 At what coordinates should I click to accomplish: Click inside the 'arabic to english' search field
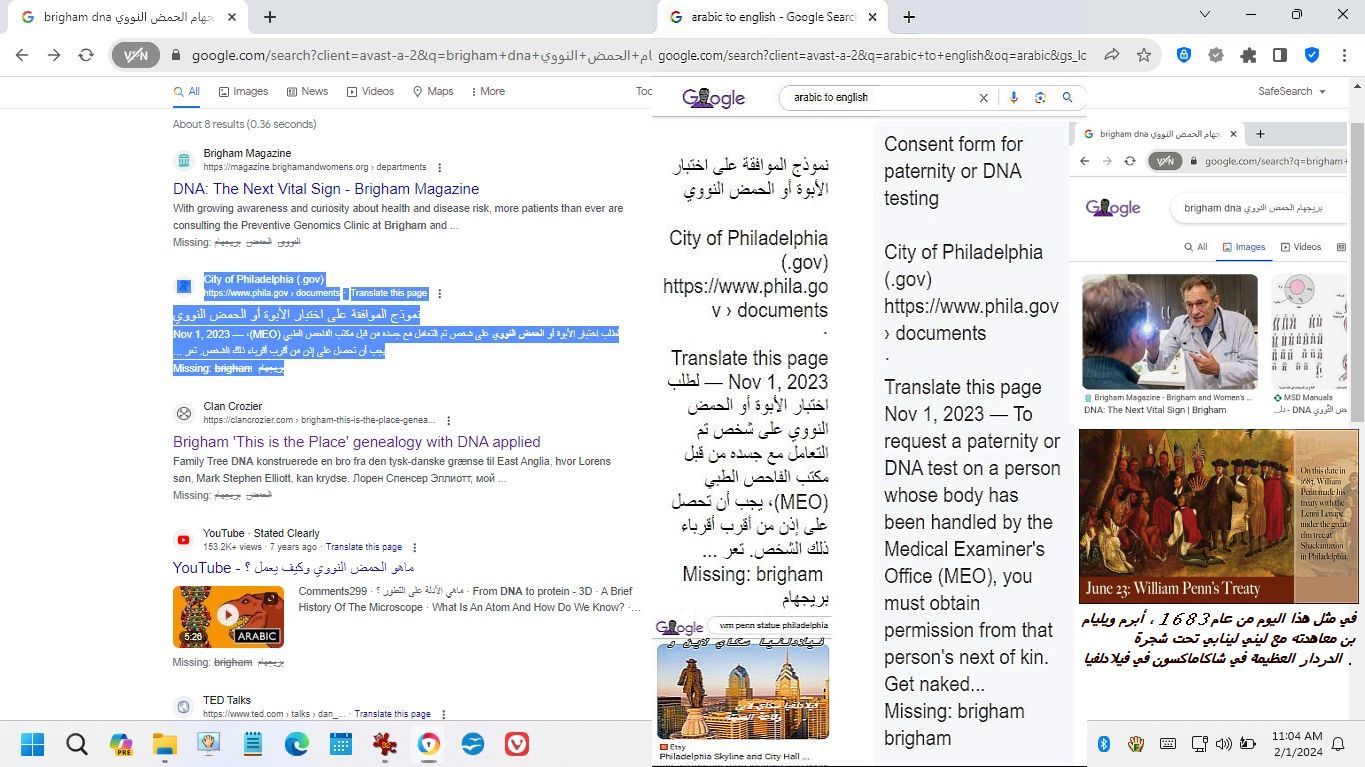click(x=880, y=98)
